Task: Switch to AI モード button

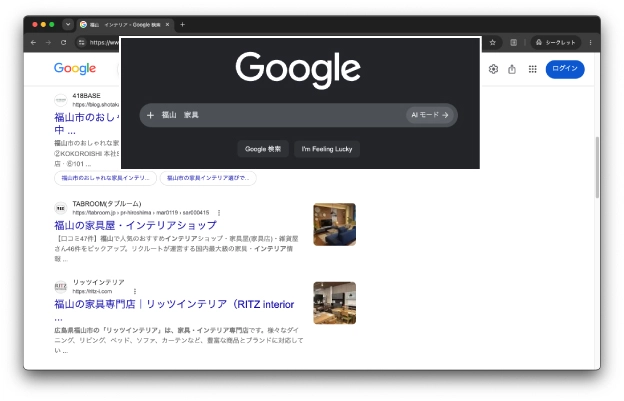Action: 430,115
